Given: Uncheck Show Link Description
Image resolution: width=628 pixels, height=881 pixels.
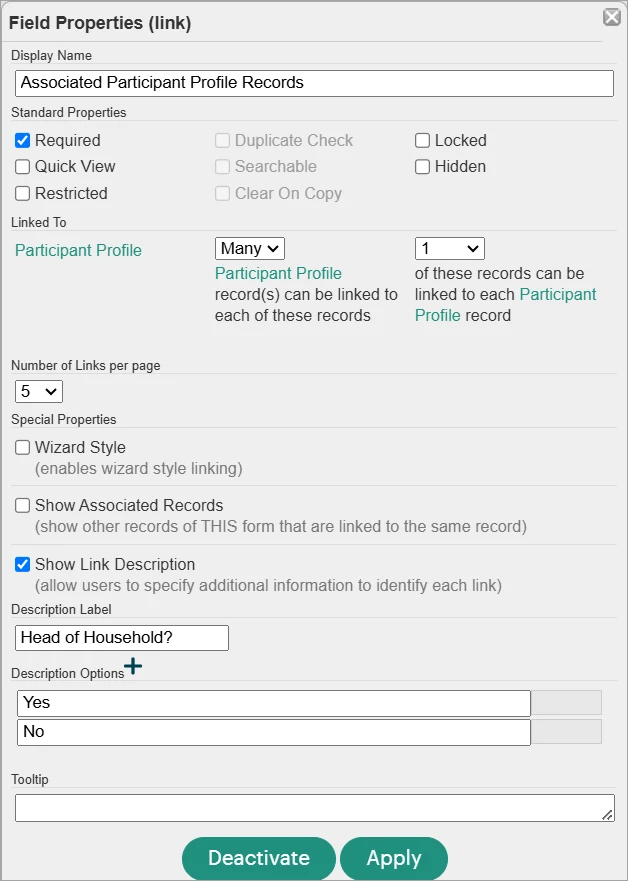Looking at the screenshot, I should click(x=22, y=565).
